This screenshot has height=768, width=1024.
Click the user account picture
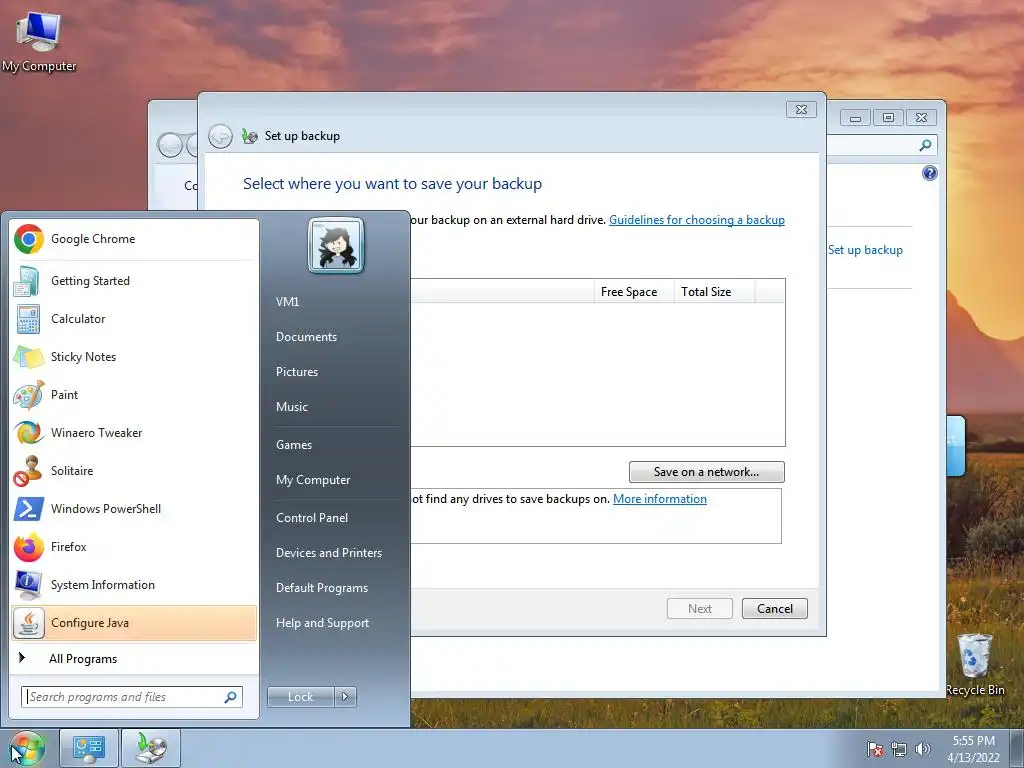coord(336,246)
